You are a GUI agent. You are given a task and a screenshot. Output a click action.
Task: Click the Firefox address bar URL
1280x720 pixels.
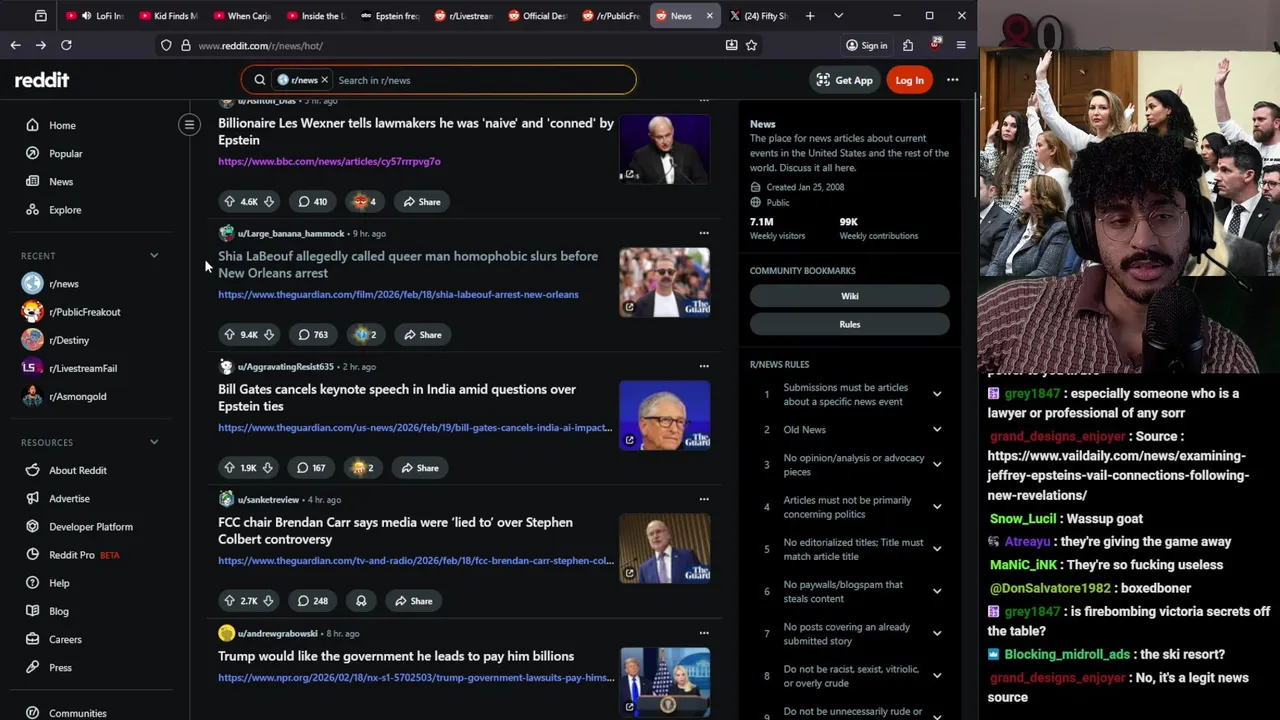tap(260, 45)
